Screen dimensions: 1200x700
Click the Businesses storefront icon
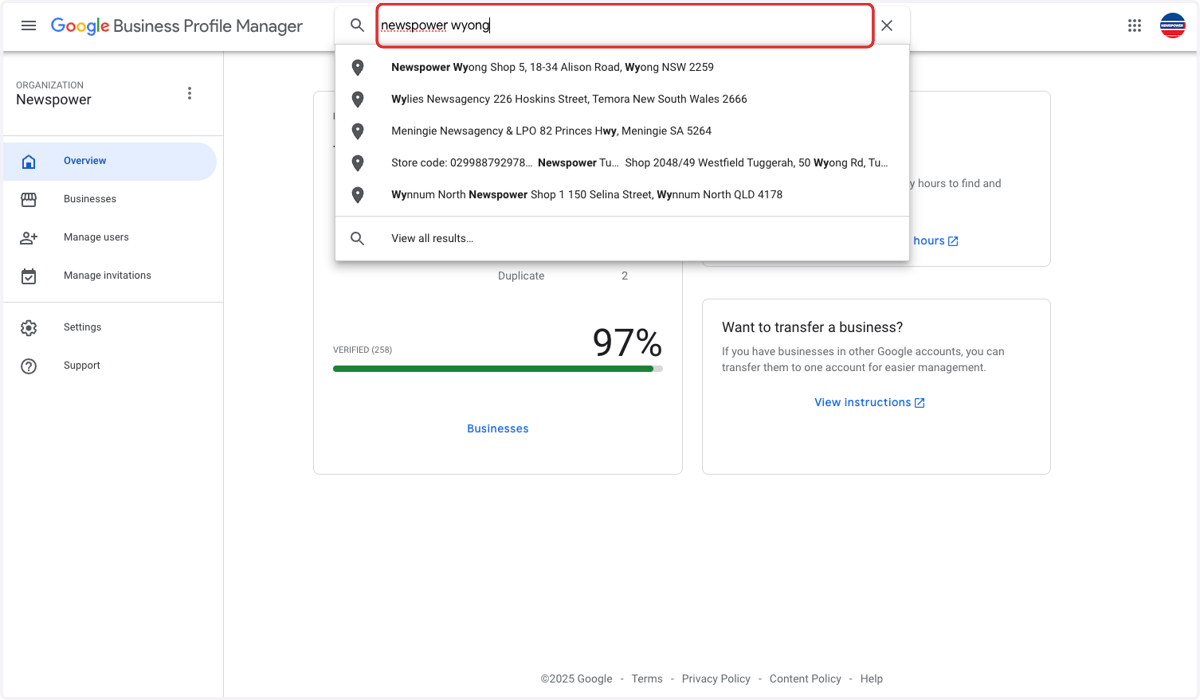click(x=29, y=199)
